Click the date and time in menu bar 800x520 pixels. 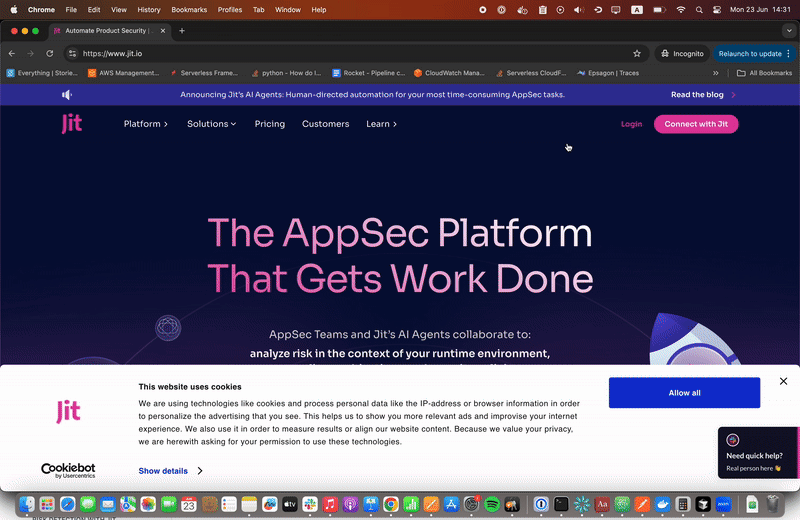point(760,10)
